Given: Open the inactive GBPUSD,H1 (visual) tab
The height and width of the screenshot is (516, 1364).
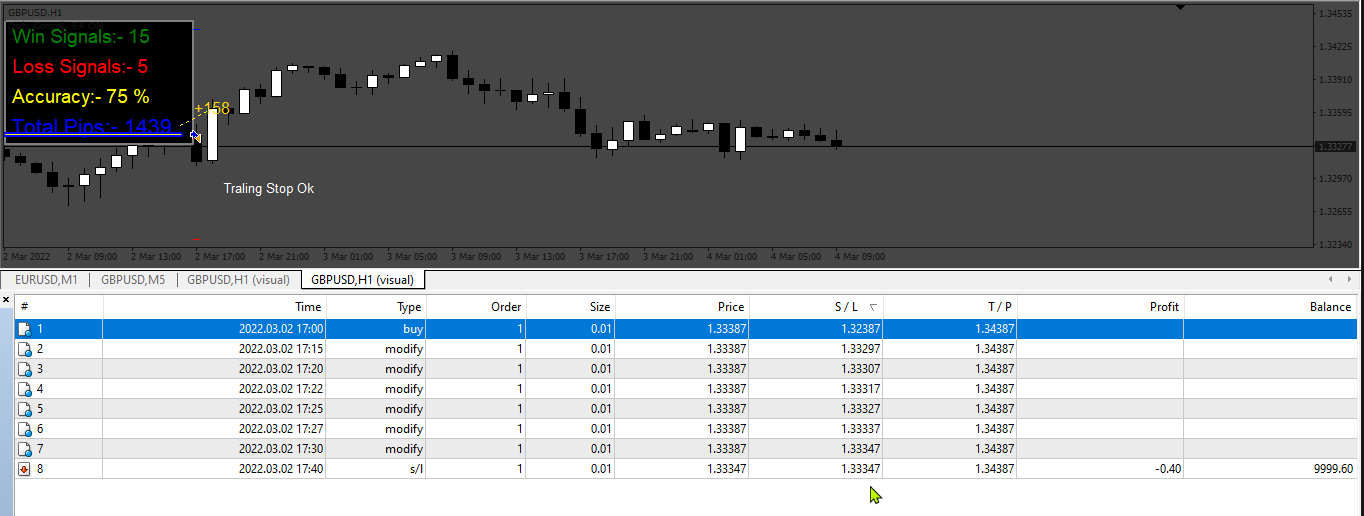Looking at the screenshot, I should (x=238, y=280).
